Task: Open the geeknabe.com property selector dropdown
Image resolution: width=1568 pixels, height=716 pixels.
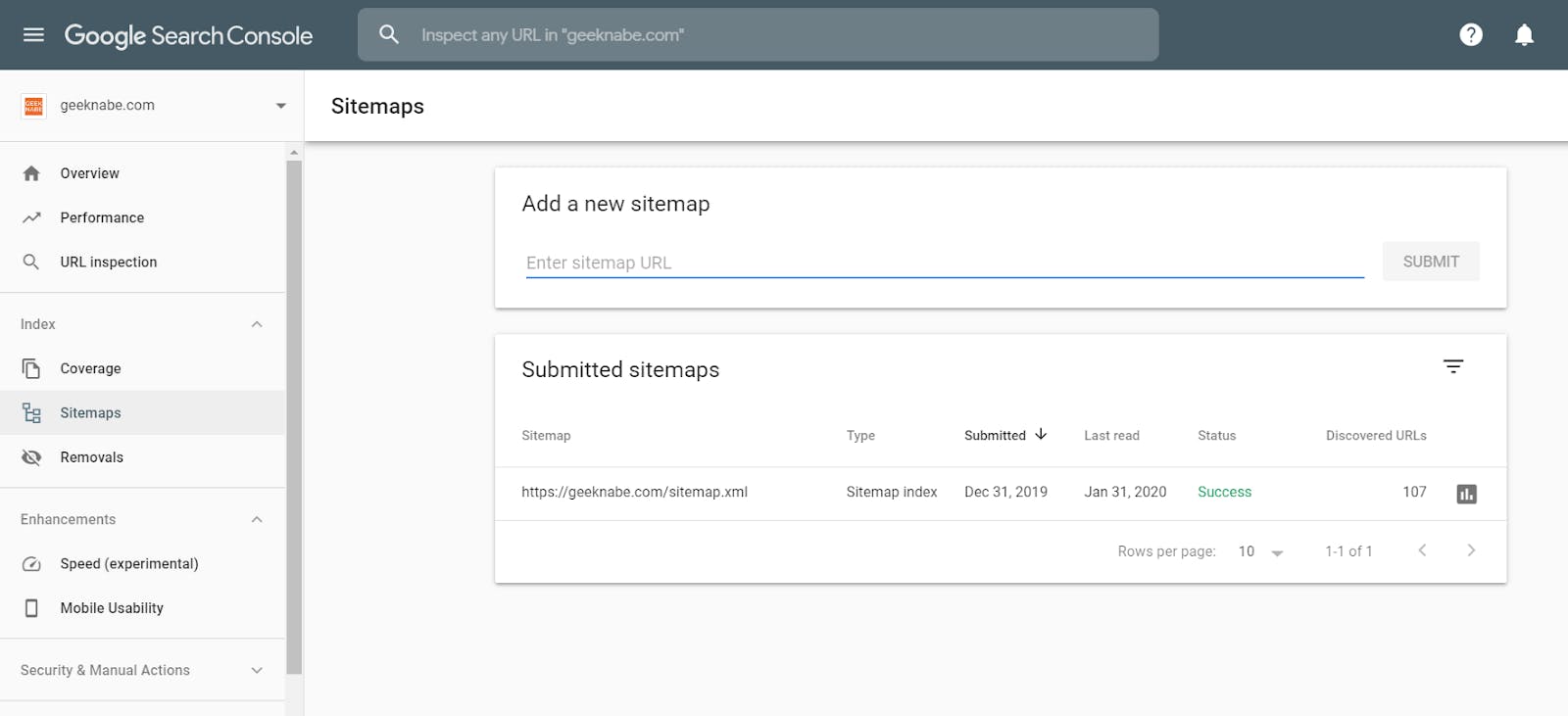Action: [x=152, y=106]
